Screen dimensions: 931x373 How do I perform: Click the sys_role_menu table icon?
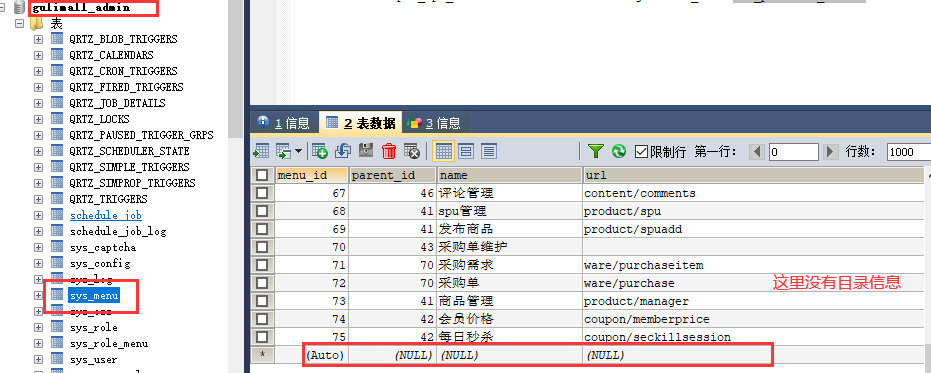coord(57,343)
